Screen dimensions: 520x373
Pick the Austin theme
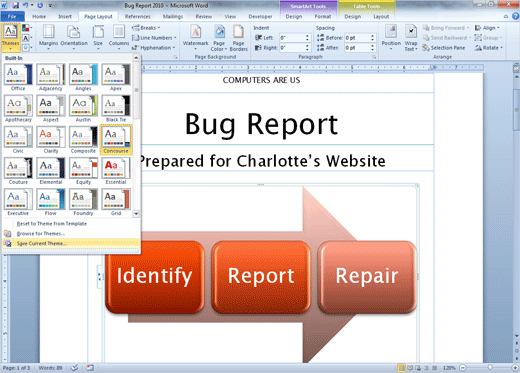(83, 108)
